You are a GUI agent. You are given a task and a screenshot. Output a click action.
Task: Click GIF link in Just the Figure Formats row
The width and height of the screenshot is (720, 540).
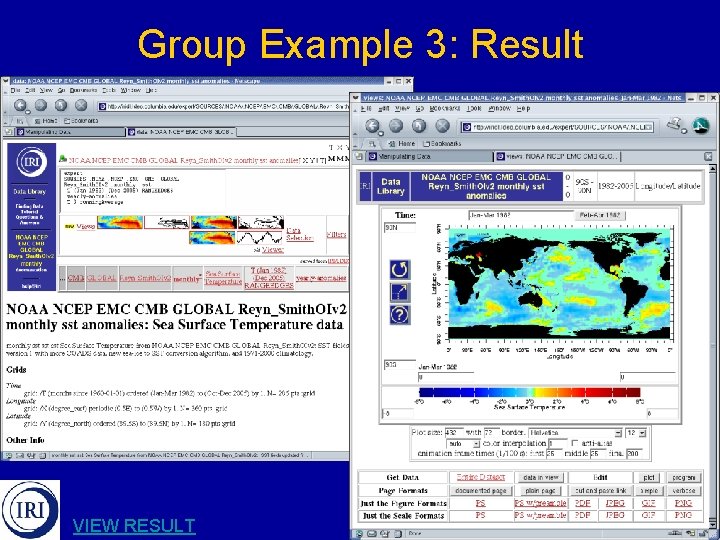(648, 503)
